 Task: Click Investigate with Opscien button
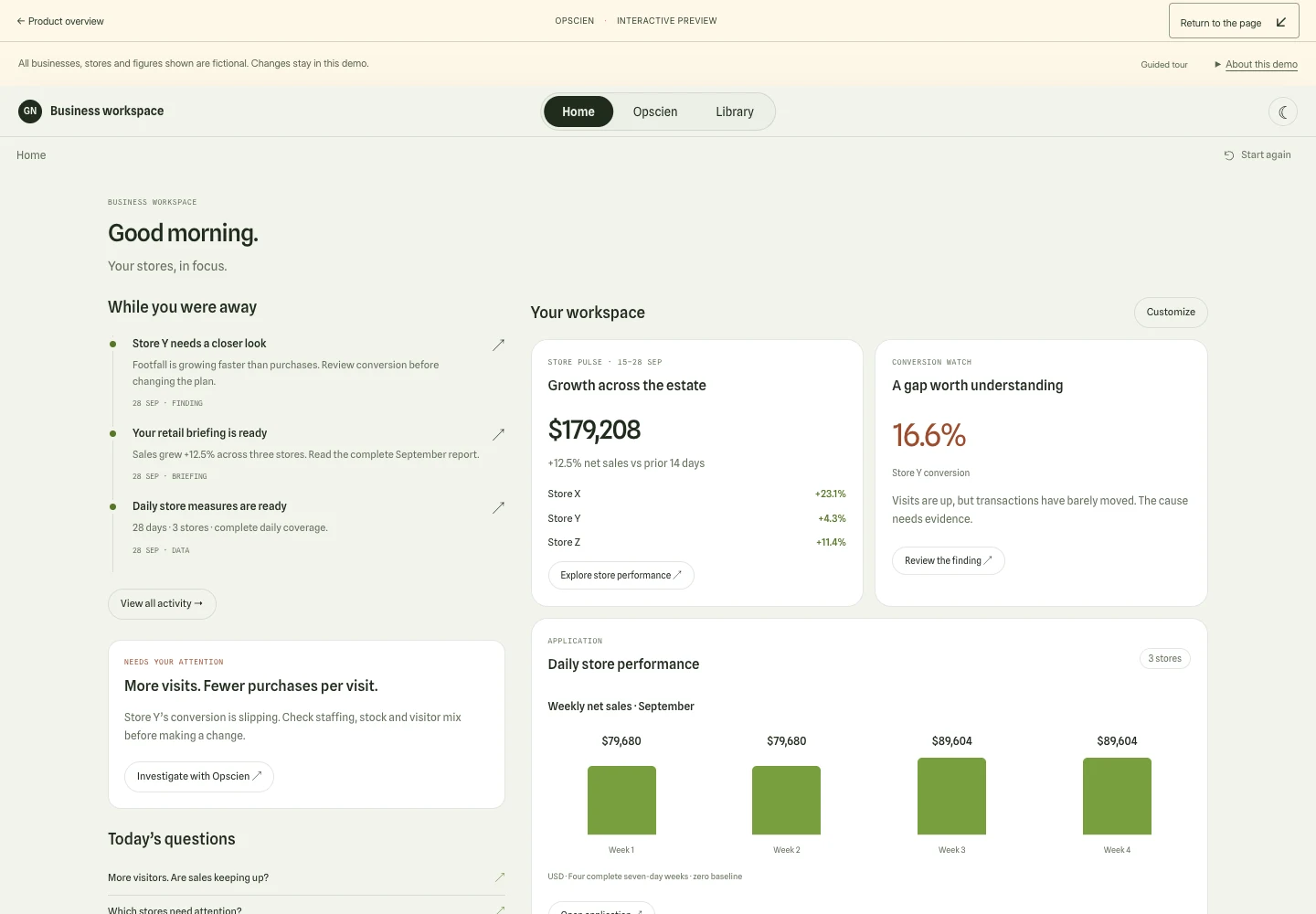pos(199,777)
